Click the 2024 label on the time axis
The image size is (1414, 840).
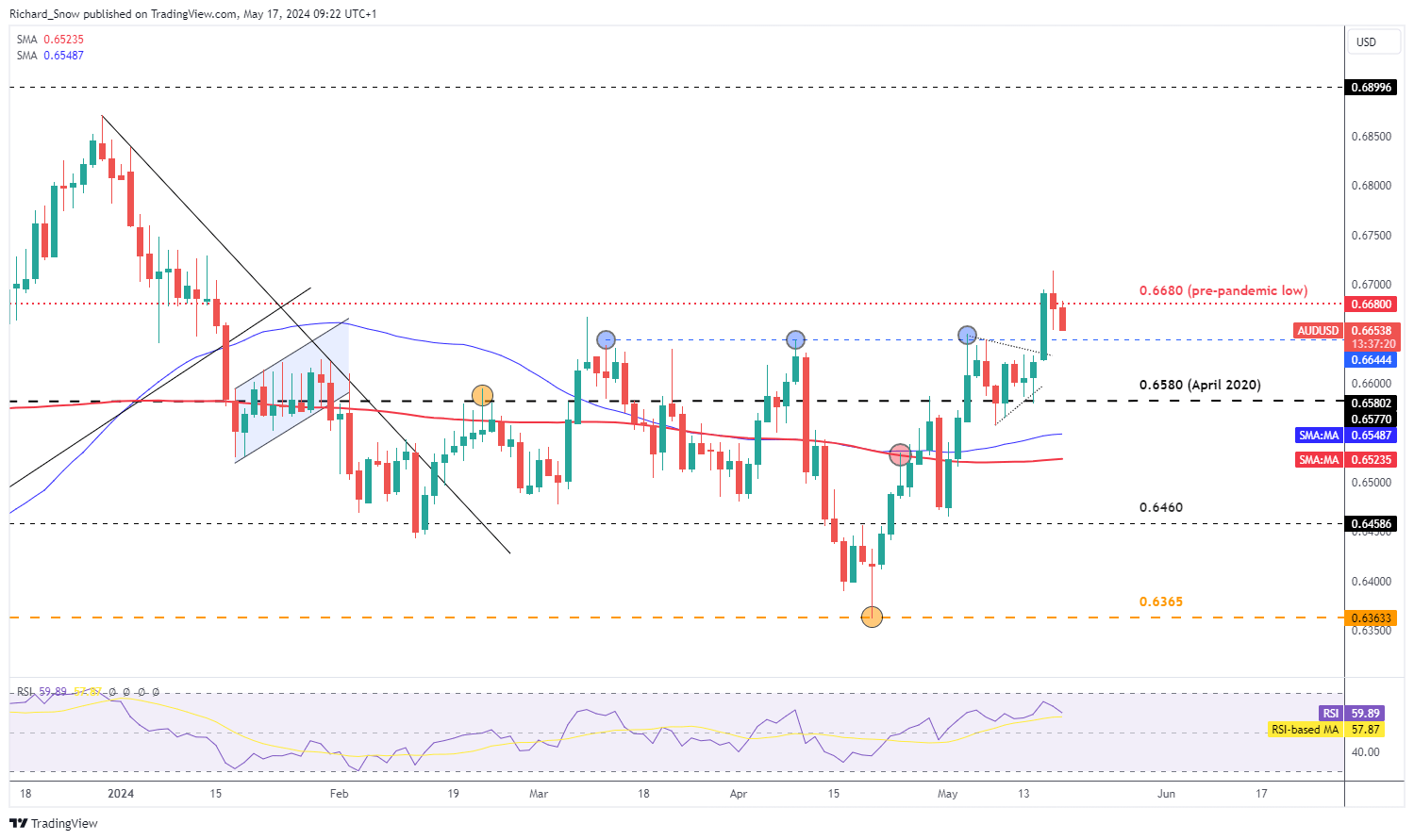(x=121, y=794)
